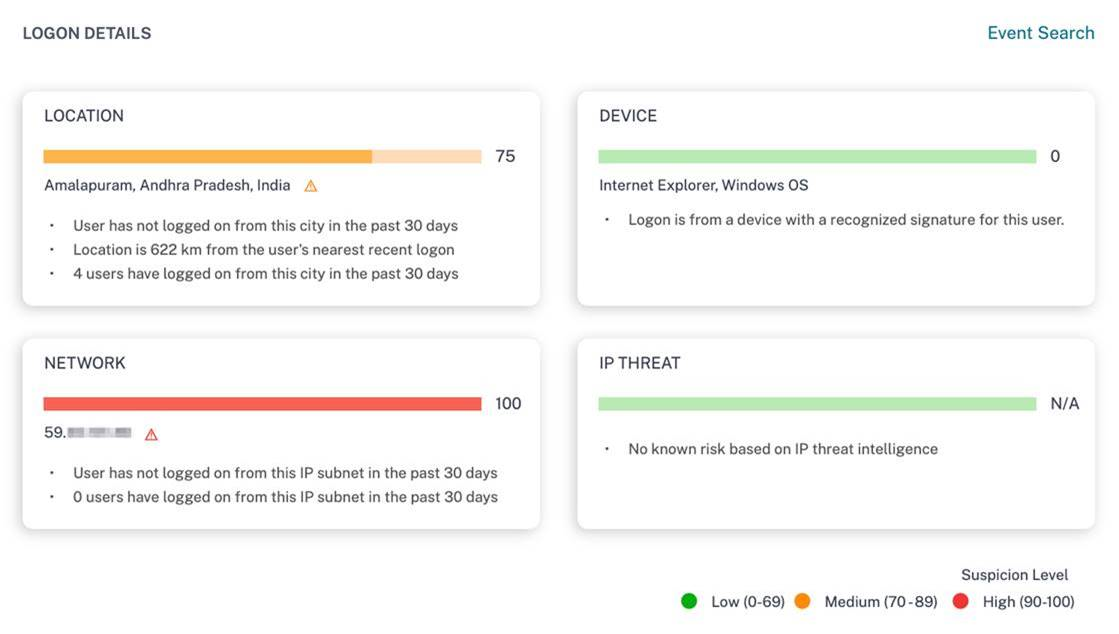
Task: Click the warning icon beside Amalapuram location
Action: tap(311, 186)
